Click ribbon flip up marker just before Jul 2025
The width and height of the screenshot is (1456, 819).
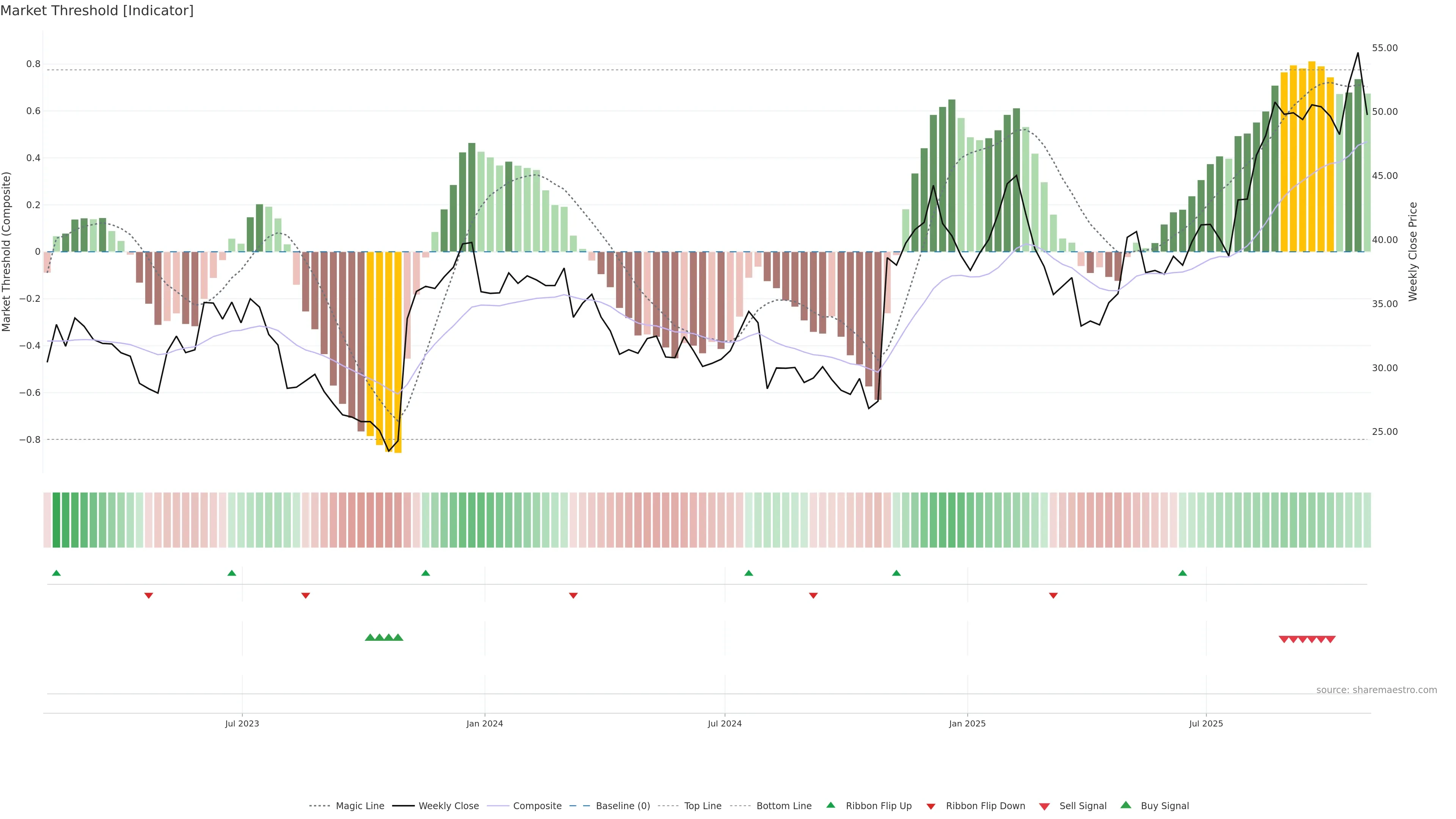tap(1183, 573)
